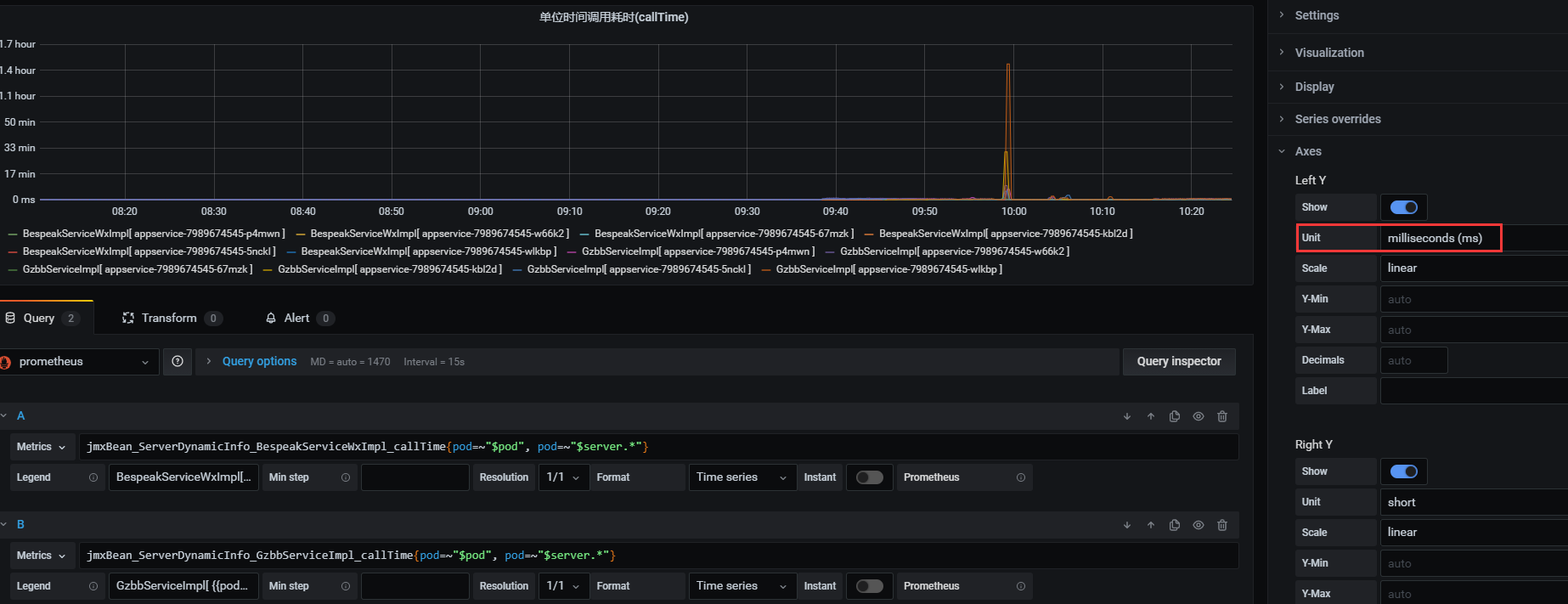Click Legend info icon in query A
The width and height of the screenshot is (1568, 604).
tap(93, 477)
